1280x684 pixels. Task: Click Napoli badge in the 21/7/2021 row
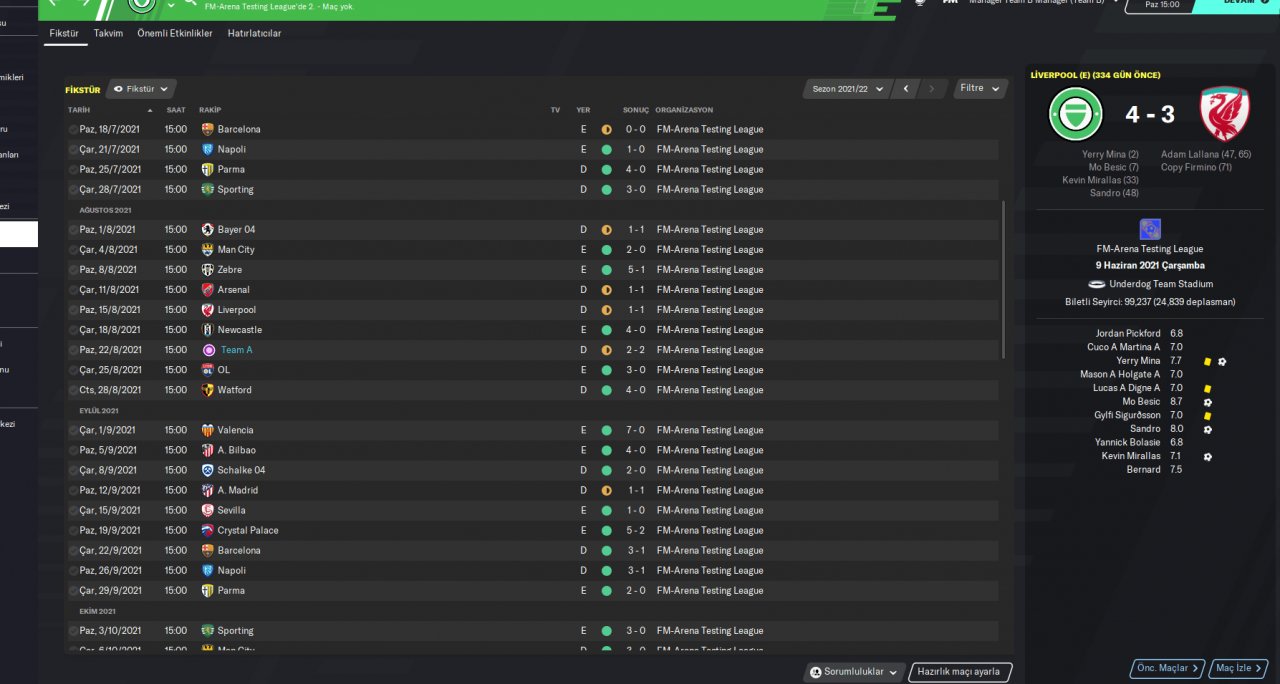tap(208, 149)
